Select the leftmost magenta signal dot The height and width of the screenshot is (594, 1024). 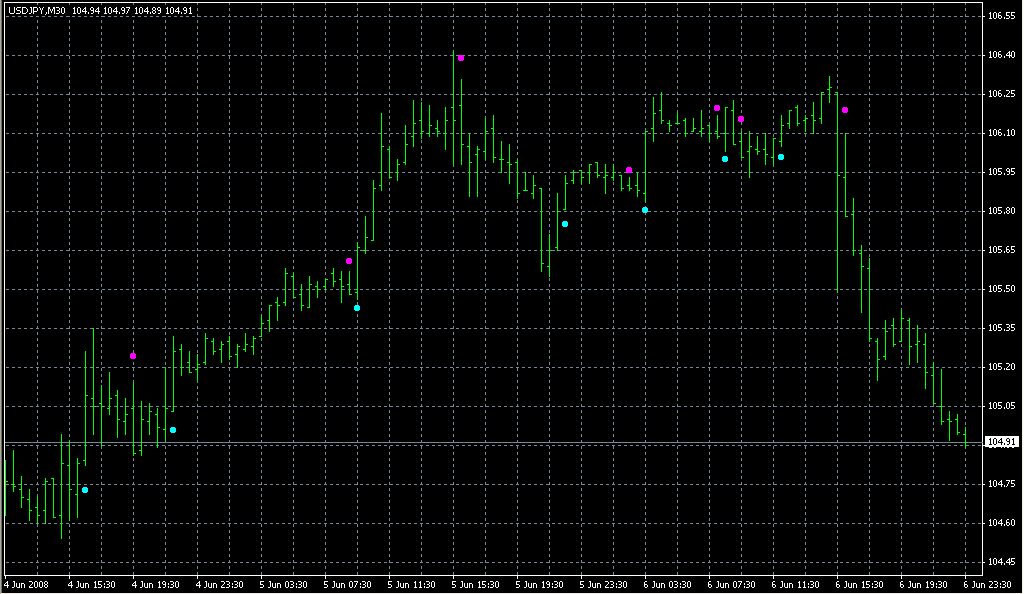[133, 356]
